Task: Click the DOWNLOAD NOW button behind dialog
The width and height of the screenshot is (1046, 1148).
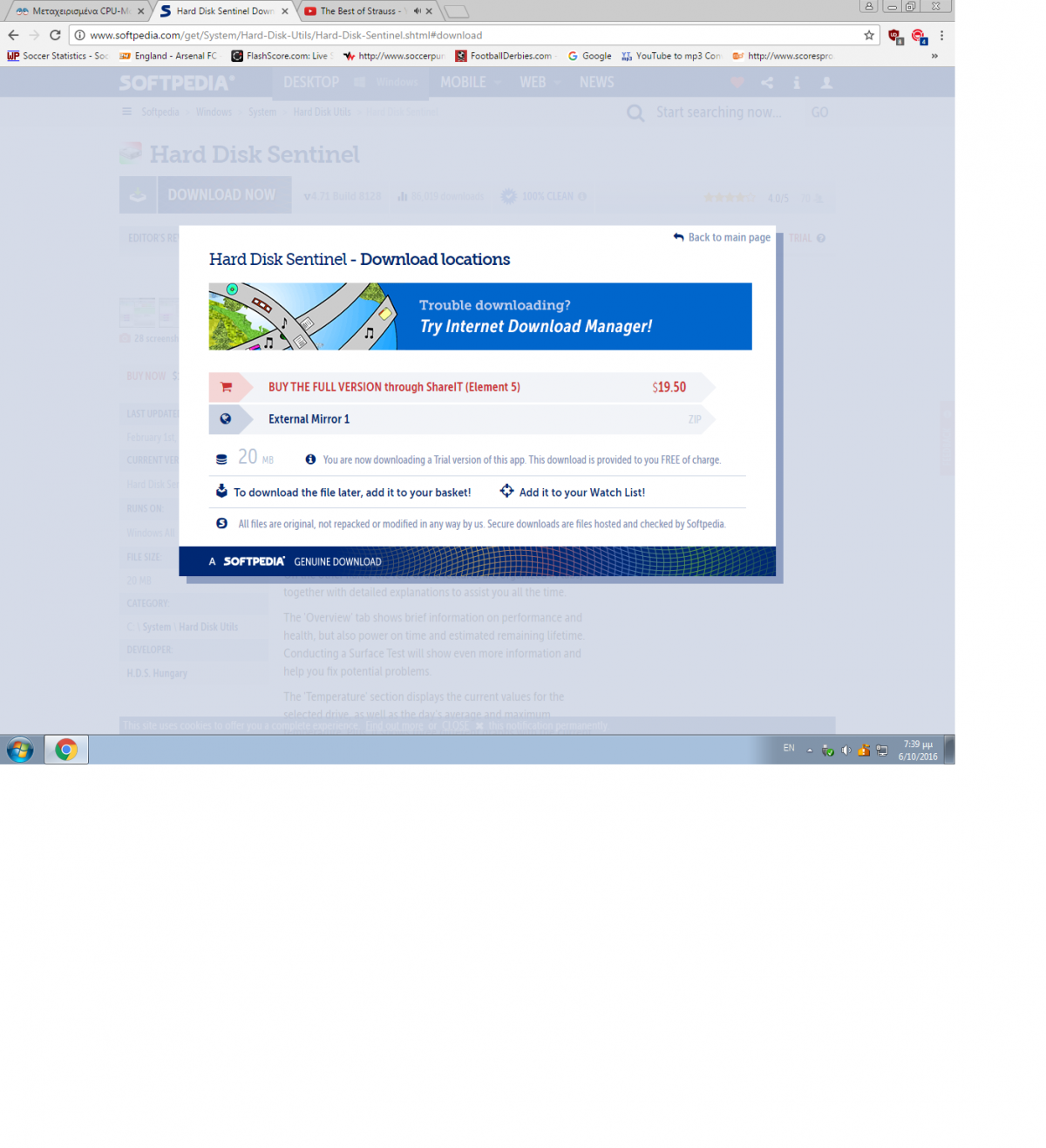Action: 206,195
